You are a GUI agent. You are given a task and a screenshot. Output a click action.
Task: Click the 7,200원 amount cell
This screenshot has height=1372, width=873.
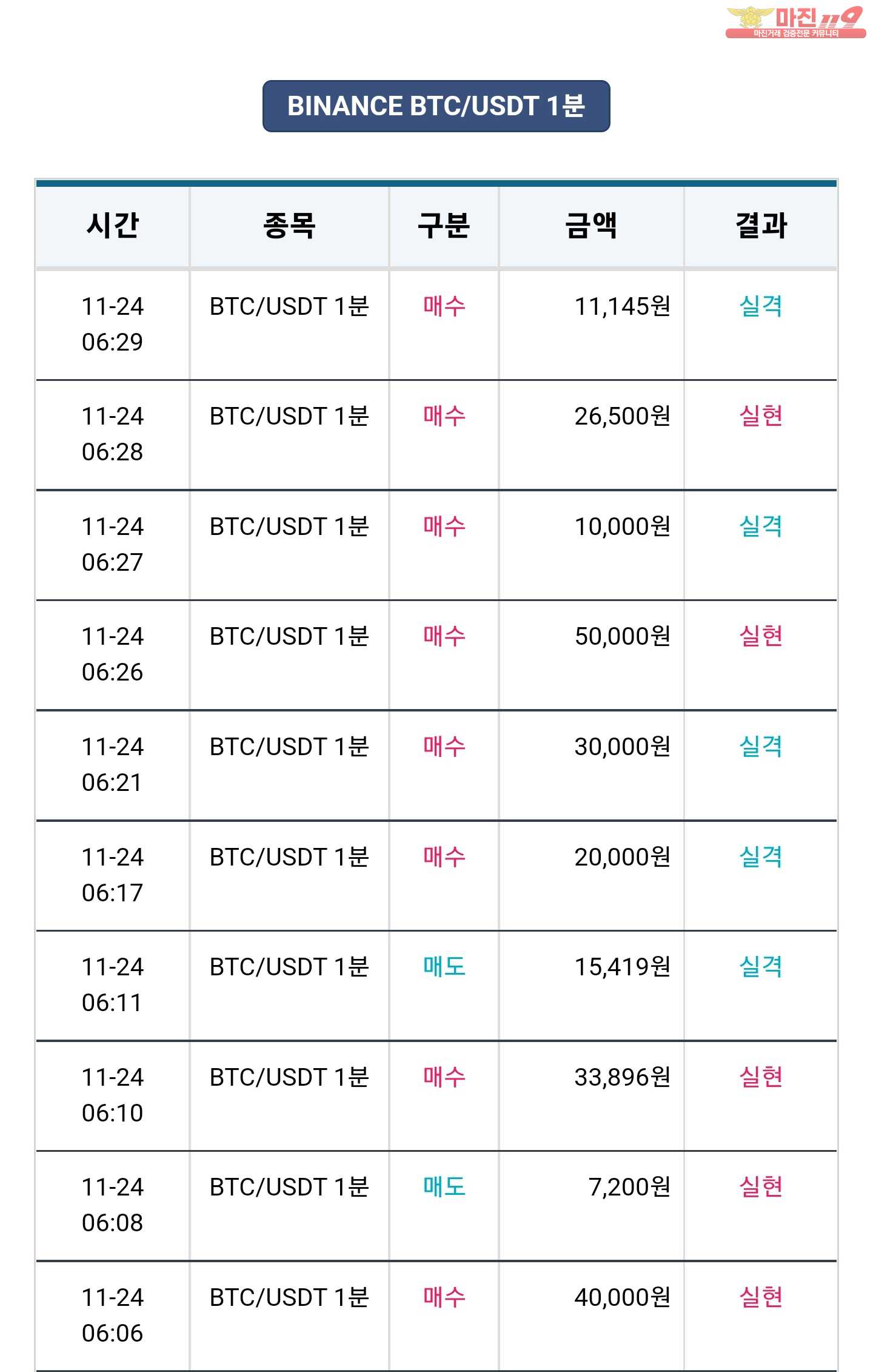pyautogui.click(x=629, y=1187)
